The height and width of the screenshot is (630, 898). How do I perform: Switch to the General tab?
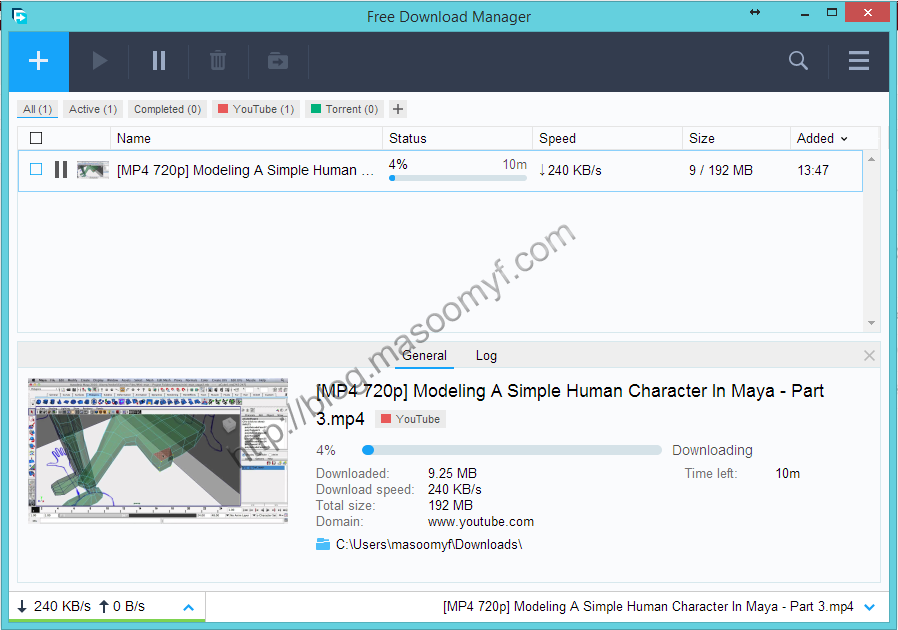coord(424,356)
